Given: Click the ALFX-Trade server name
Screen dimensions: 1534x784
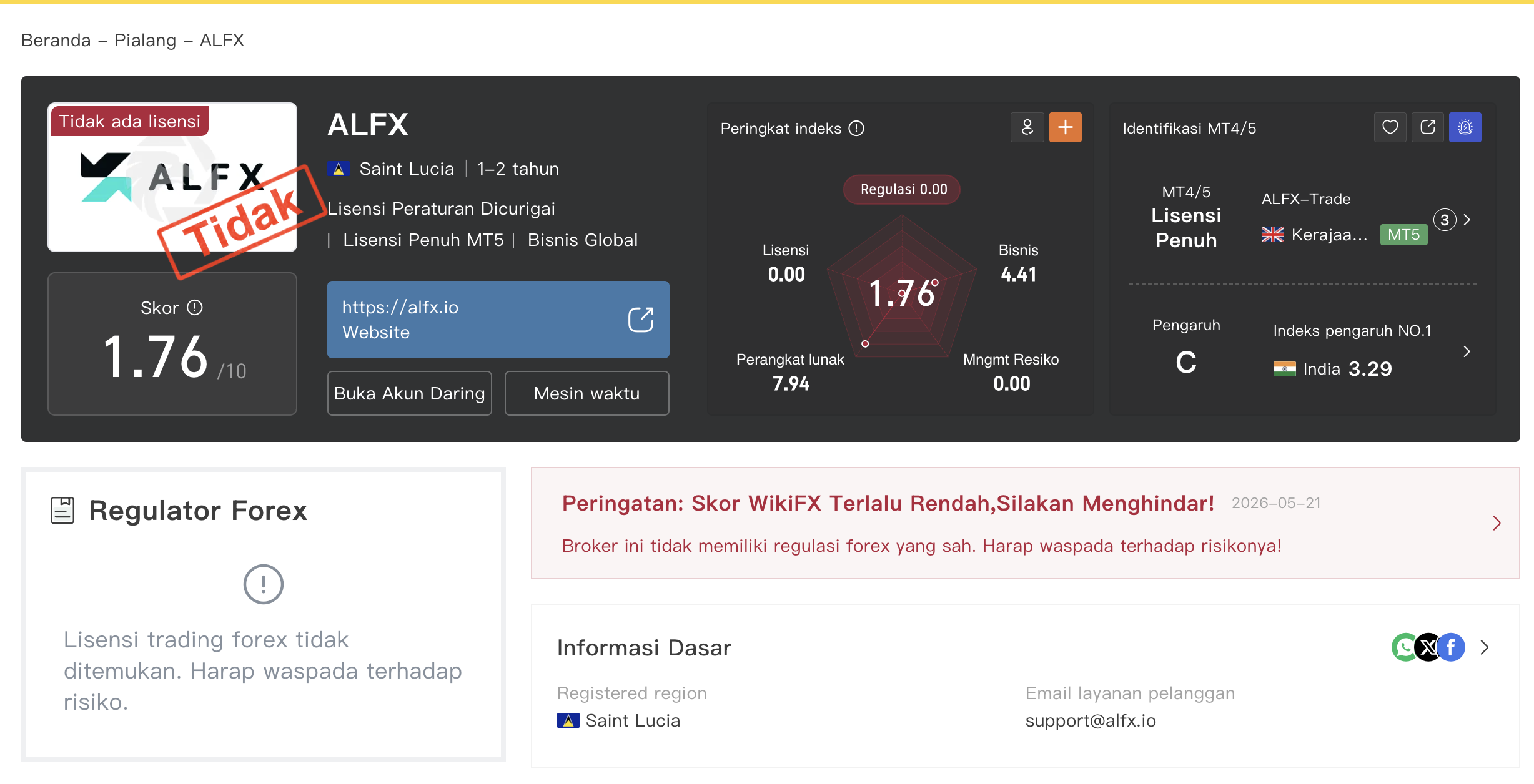Looking at the screenshot, I should 1306,199.
